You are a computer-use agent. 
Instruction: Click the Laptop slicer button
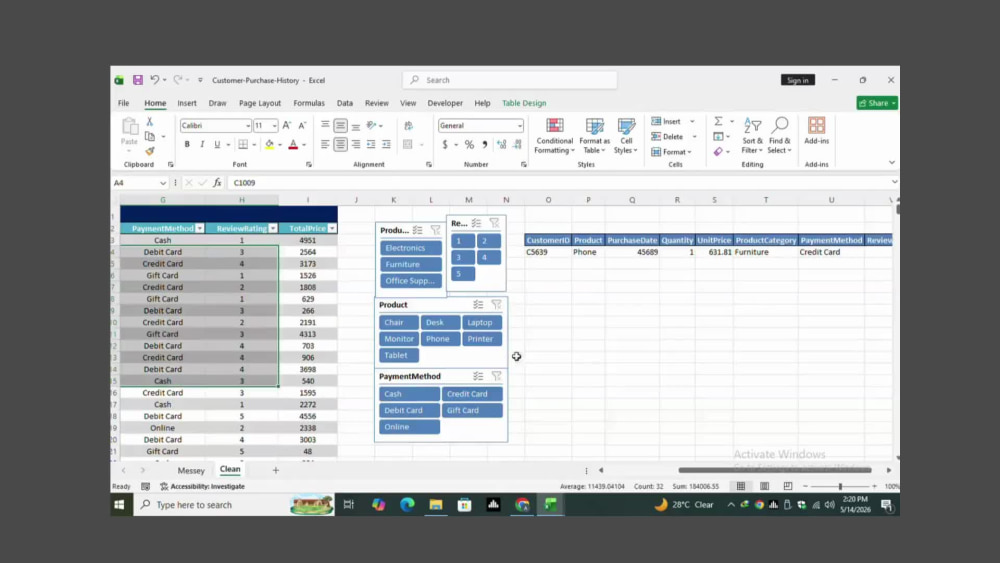pos(482,323)
